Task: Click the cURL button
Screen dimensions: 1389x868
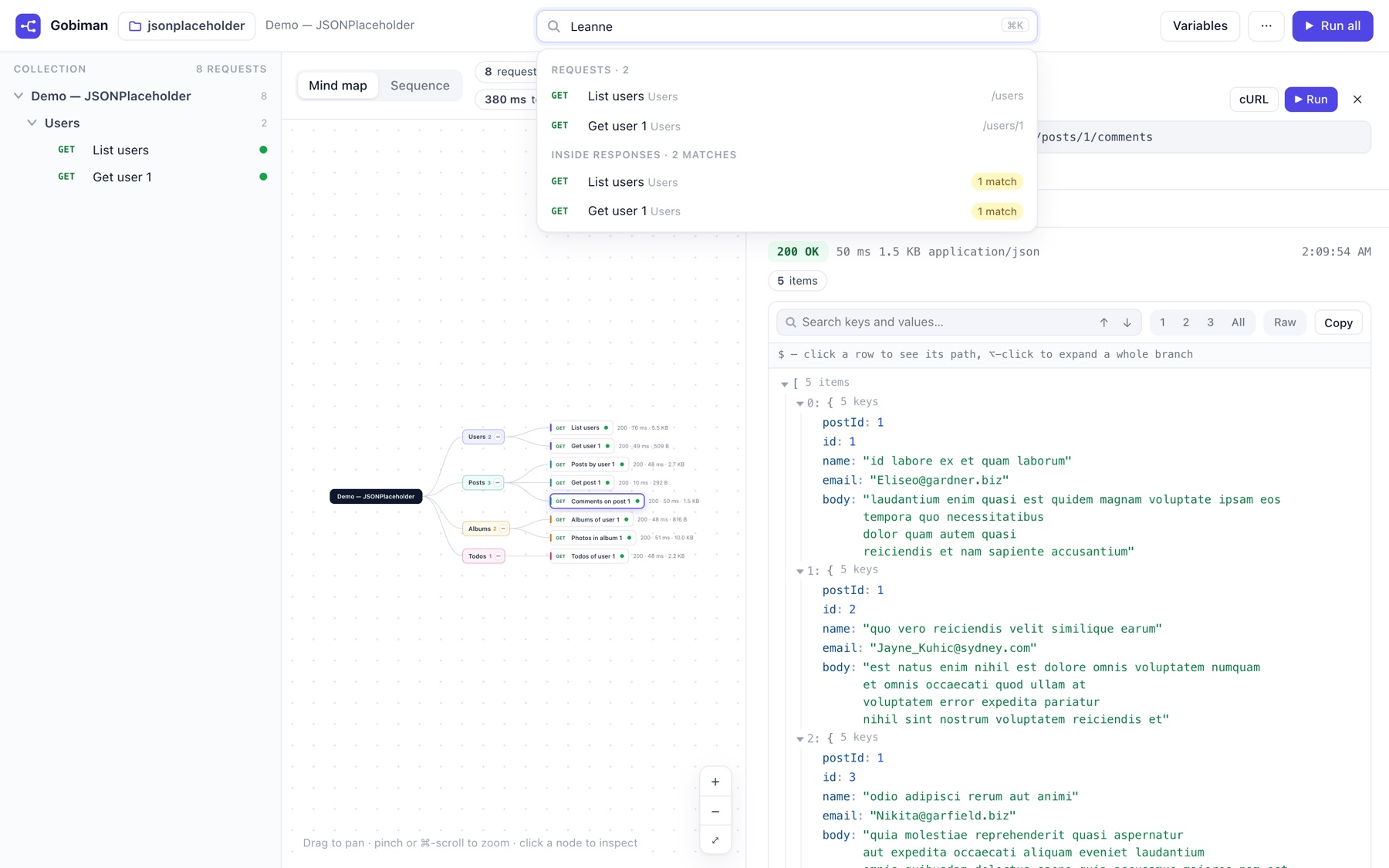Action: pos(1253,100)
